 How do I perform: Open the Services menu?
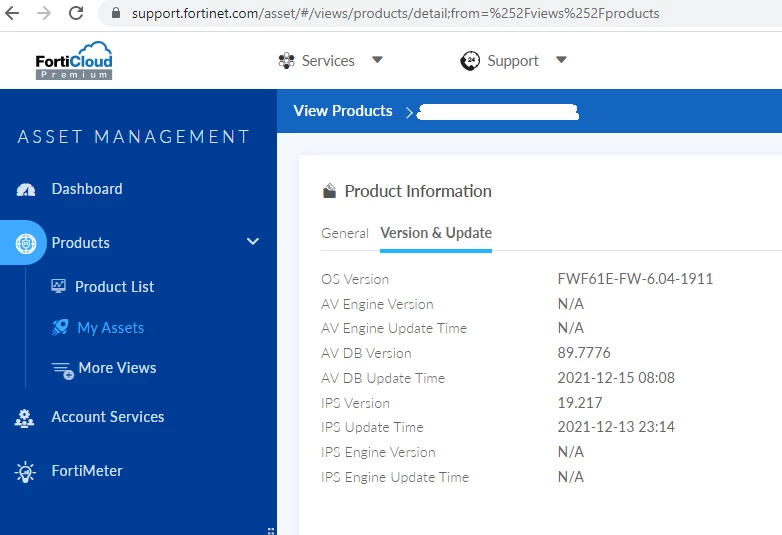pyautogui.click(x=328, y=60)
